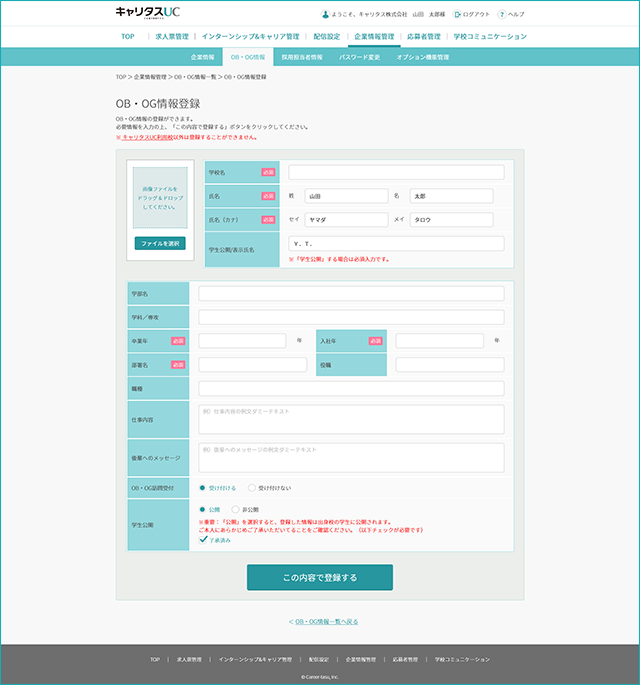This screenshot has width=640, height=685.
Task: Click the ログアウト logout icon
Action: (457, 14)
